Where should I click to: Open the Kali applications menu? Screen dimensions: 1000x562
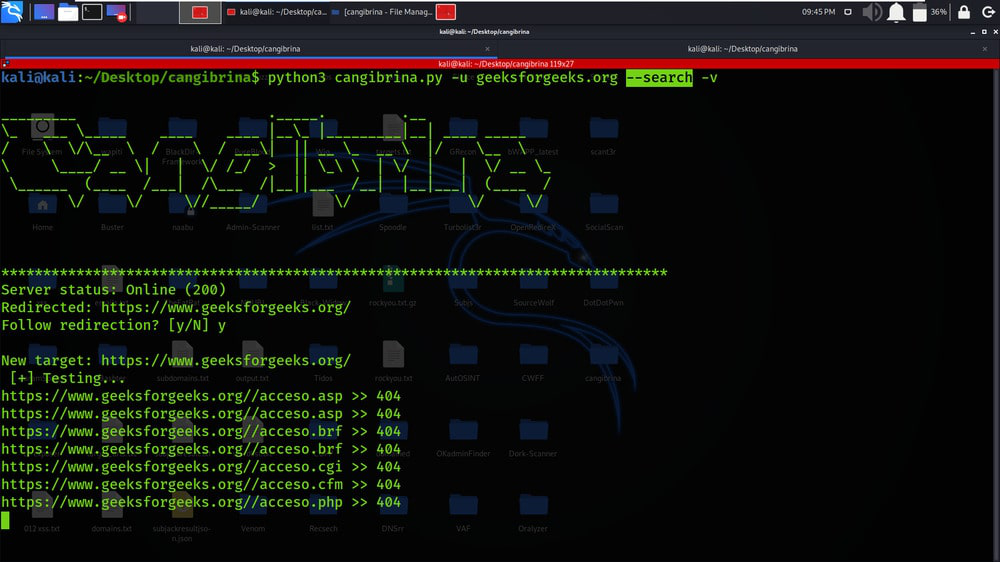(x=12, y=11)
